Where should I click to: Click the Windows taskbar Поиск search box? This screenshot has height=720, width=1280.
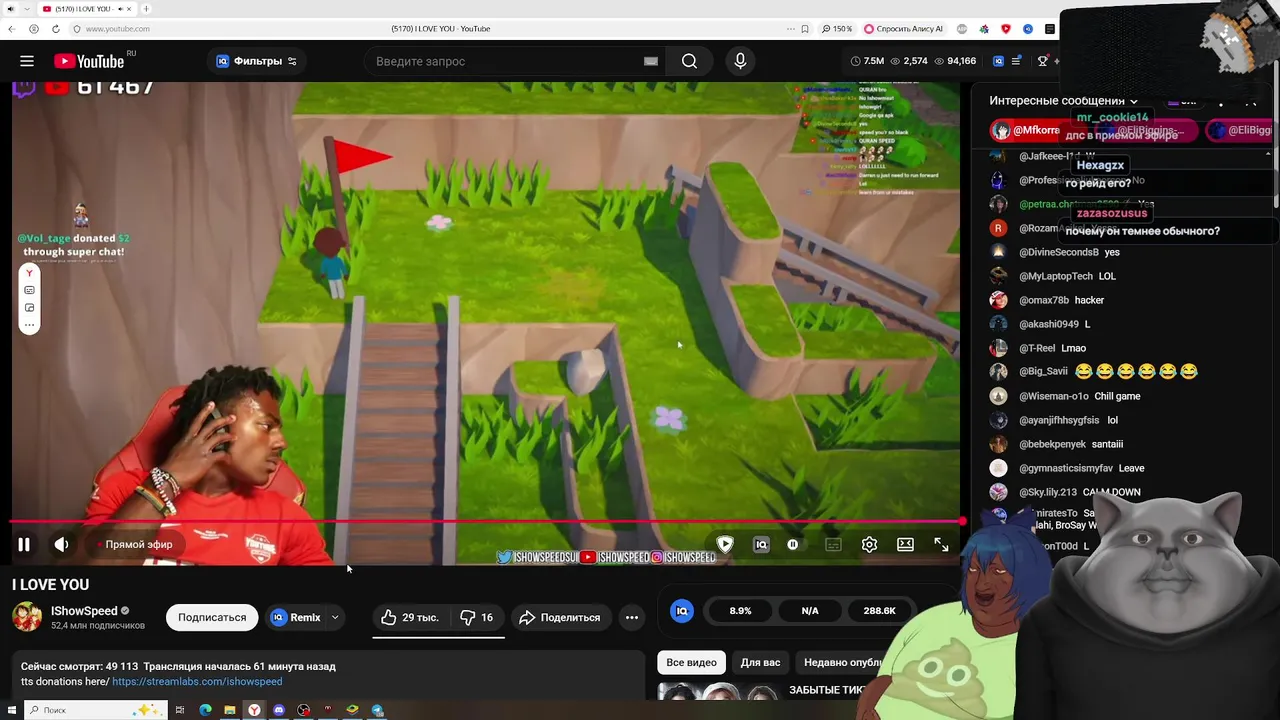(95, 710)
